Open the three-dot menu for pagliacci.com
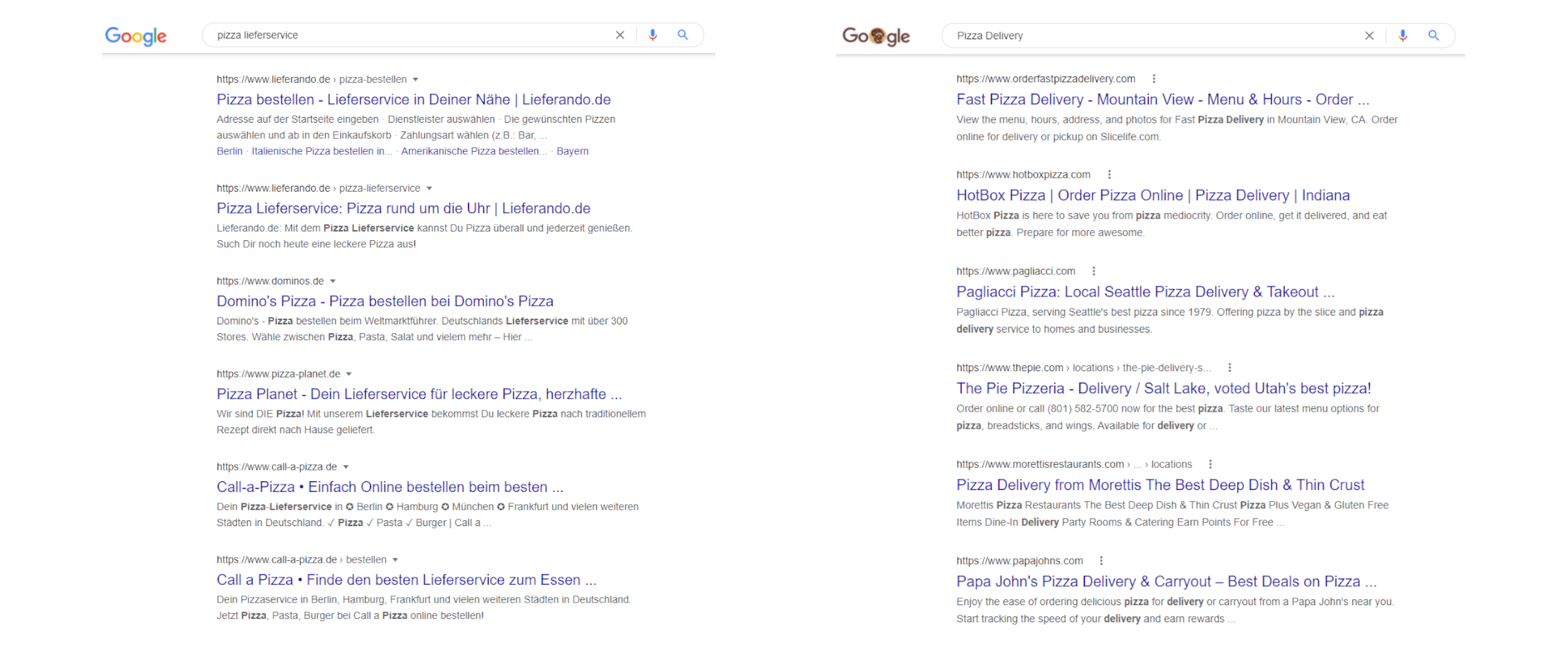The height and width of the screenshot is (650, 1568). click(1094, 271)
